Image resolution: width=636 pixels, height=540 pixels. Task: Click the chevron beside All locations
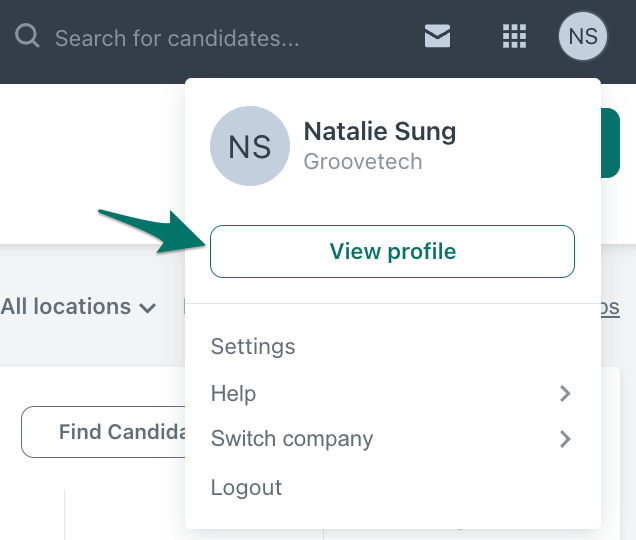pos(148,308)
